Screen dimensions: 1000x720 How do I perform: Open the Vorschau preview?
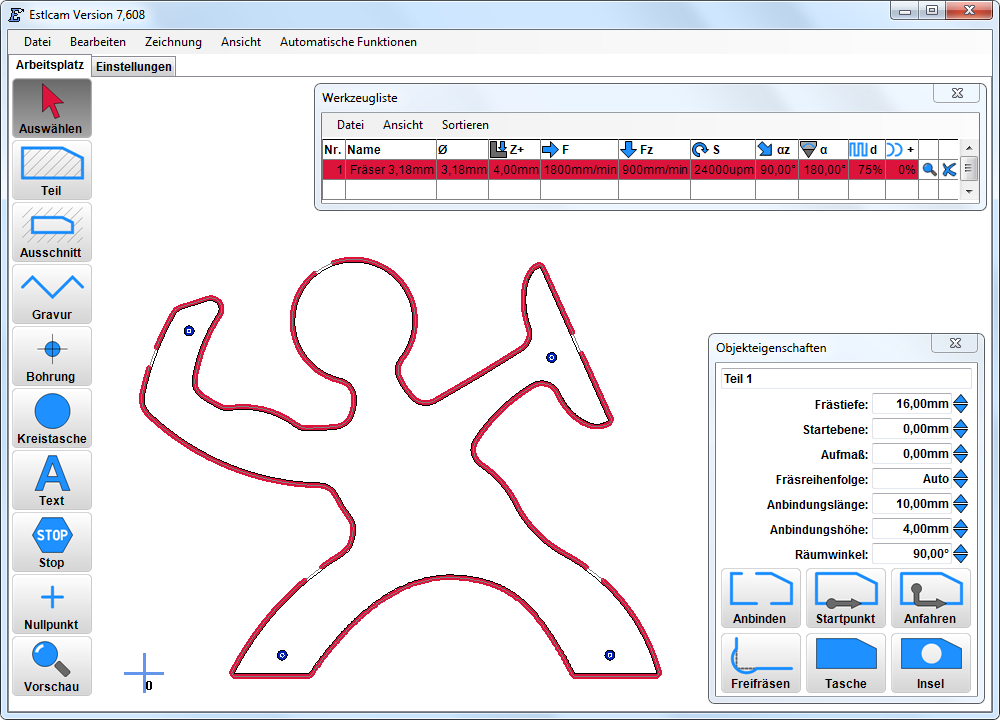pyautogui.click(x=52, y=666)
